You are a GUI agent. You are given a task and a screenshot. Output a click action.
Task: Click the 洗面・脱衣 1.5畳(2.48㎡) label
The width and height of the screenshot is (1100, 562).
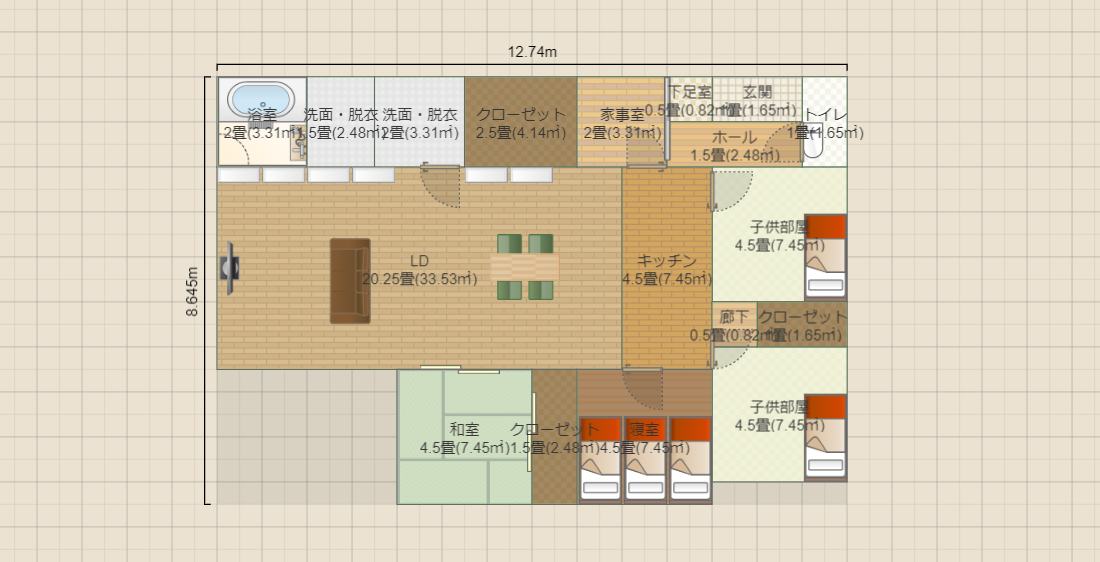341,123
